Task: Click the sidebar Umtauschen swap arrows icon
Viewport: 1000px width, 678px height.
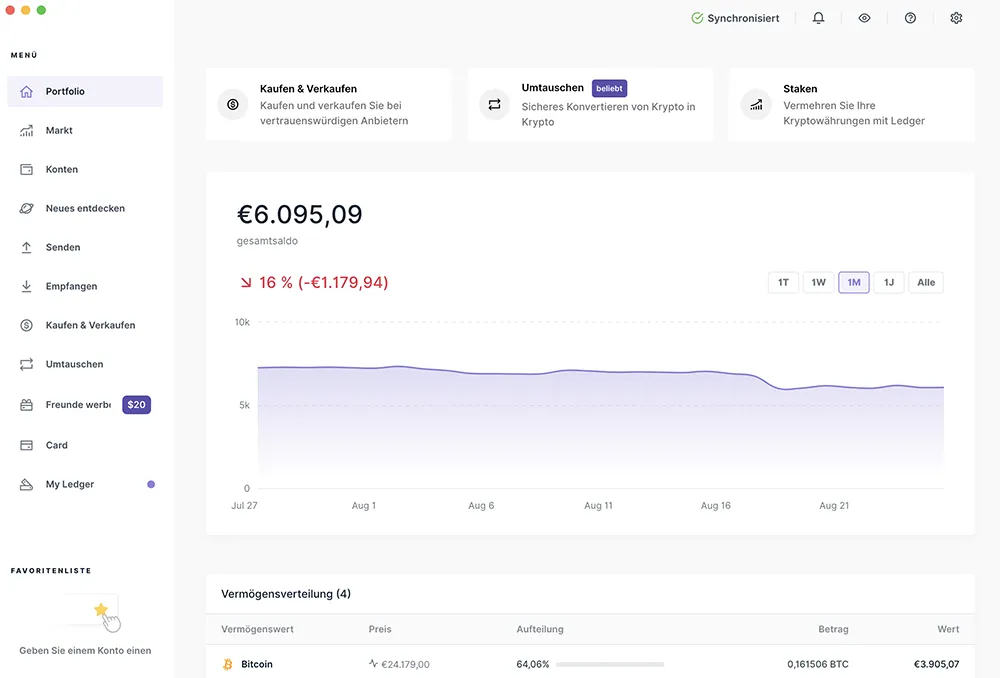Action: point(26,364)
